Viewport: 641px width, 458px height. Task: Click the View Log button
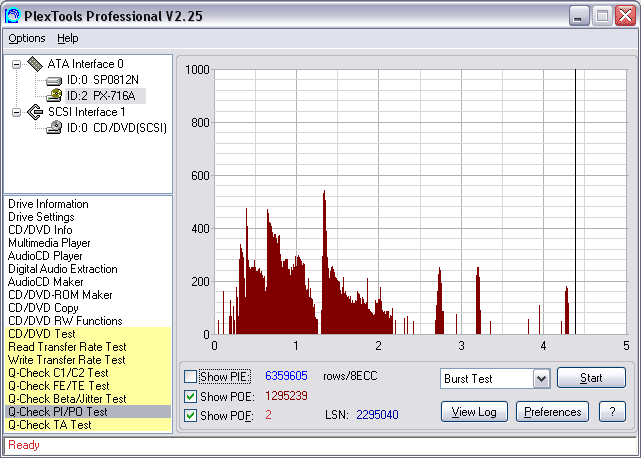(x=474, y=412)
